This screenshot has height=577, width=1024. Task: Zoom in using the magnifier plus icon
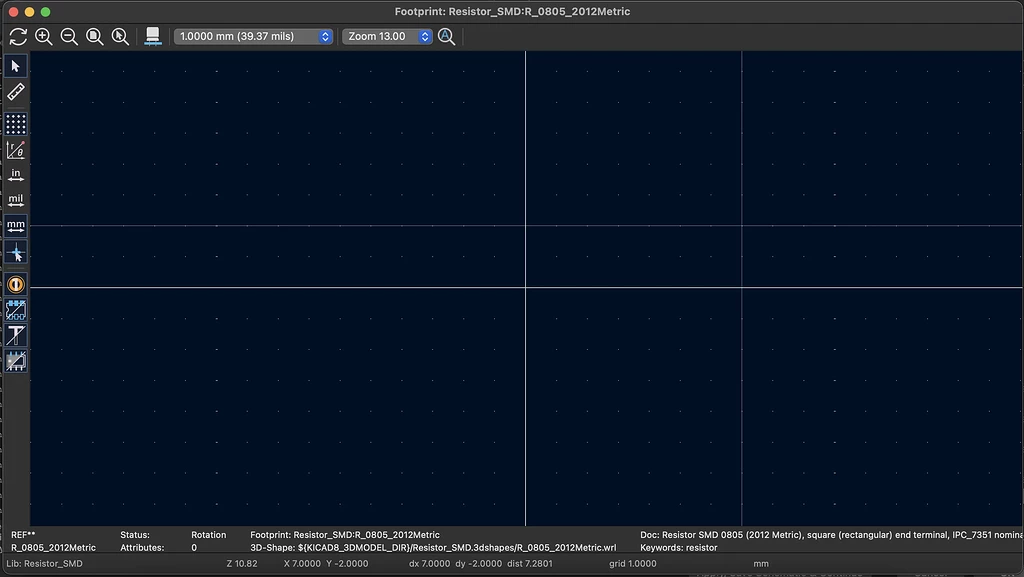click(44, 36)
